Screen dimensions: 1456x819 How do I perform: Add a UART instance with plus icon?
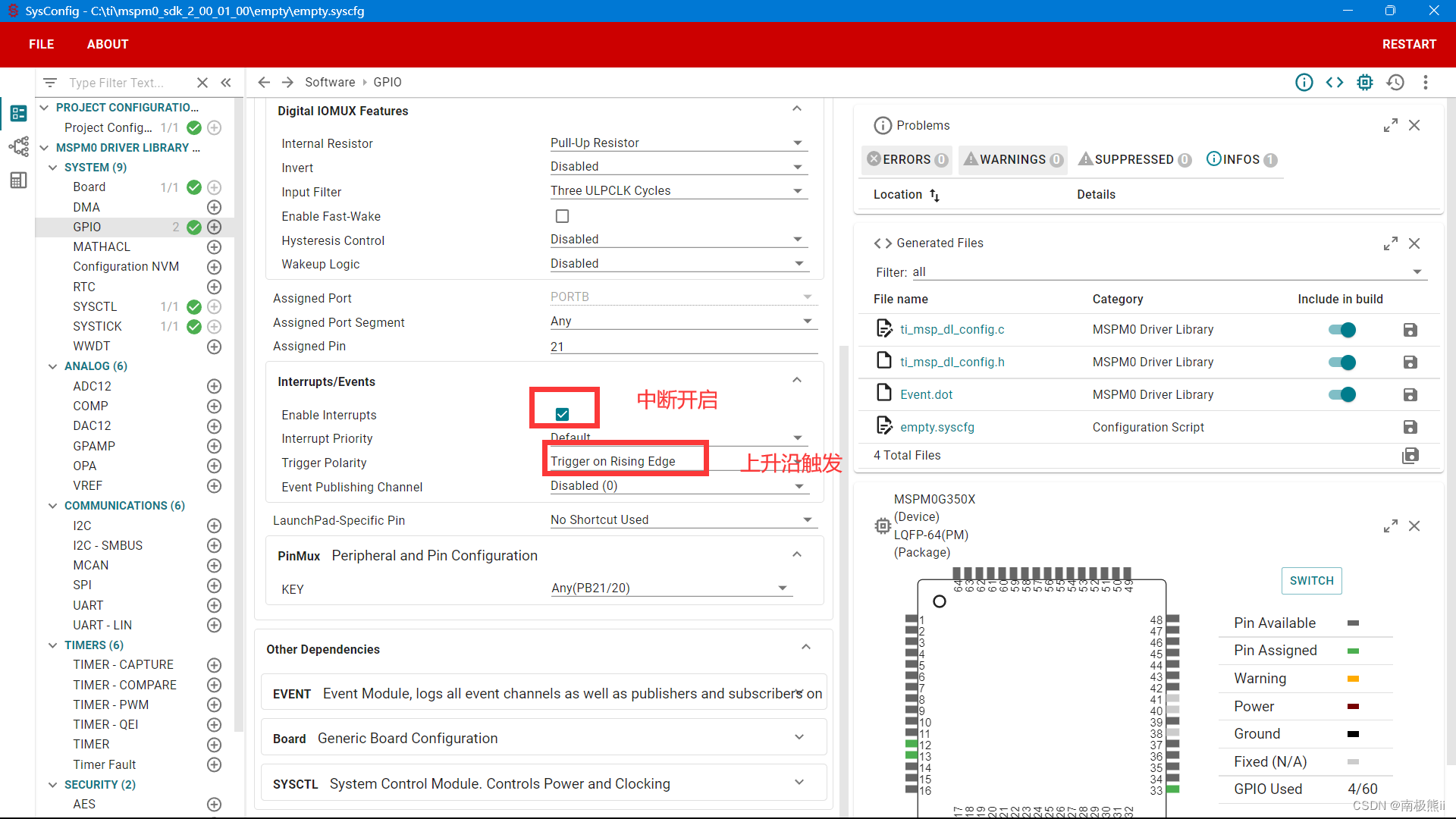pos(215,605)
